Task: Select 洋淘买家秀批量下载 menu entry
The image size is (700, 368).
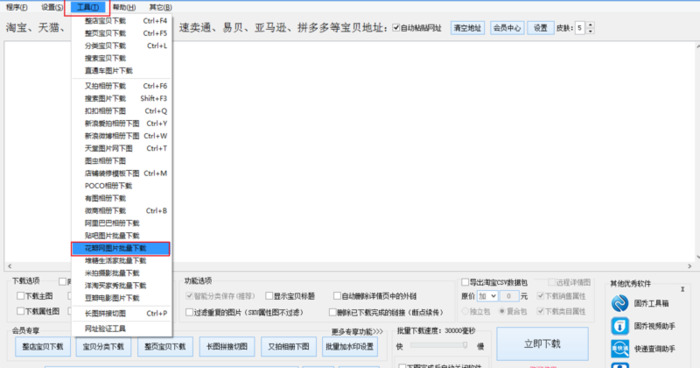Action: click(x=121, y=286)
